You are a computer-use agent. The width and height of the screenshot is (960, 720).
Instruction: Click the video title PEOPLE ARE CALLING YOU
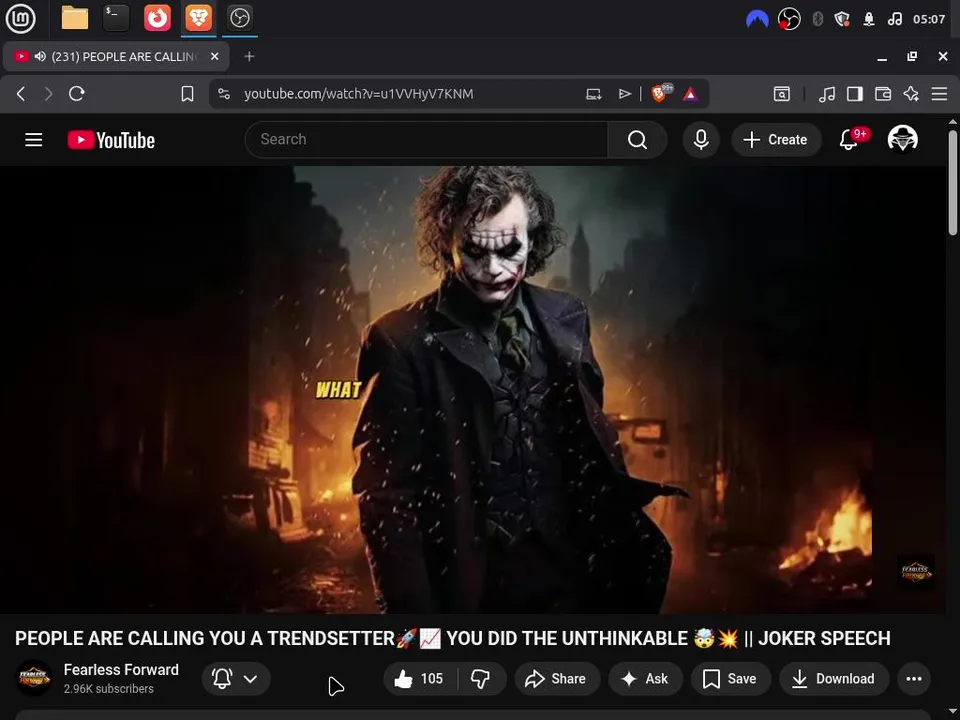[452, 638]
